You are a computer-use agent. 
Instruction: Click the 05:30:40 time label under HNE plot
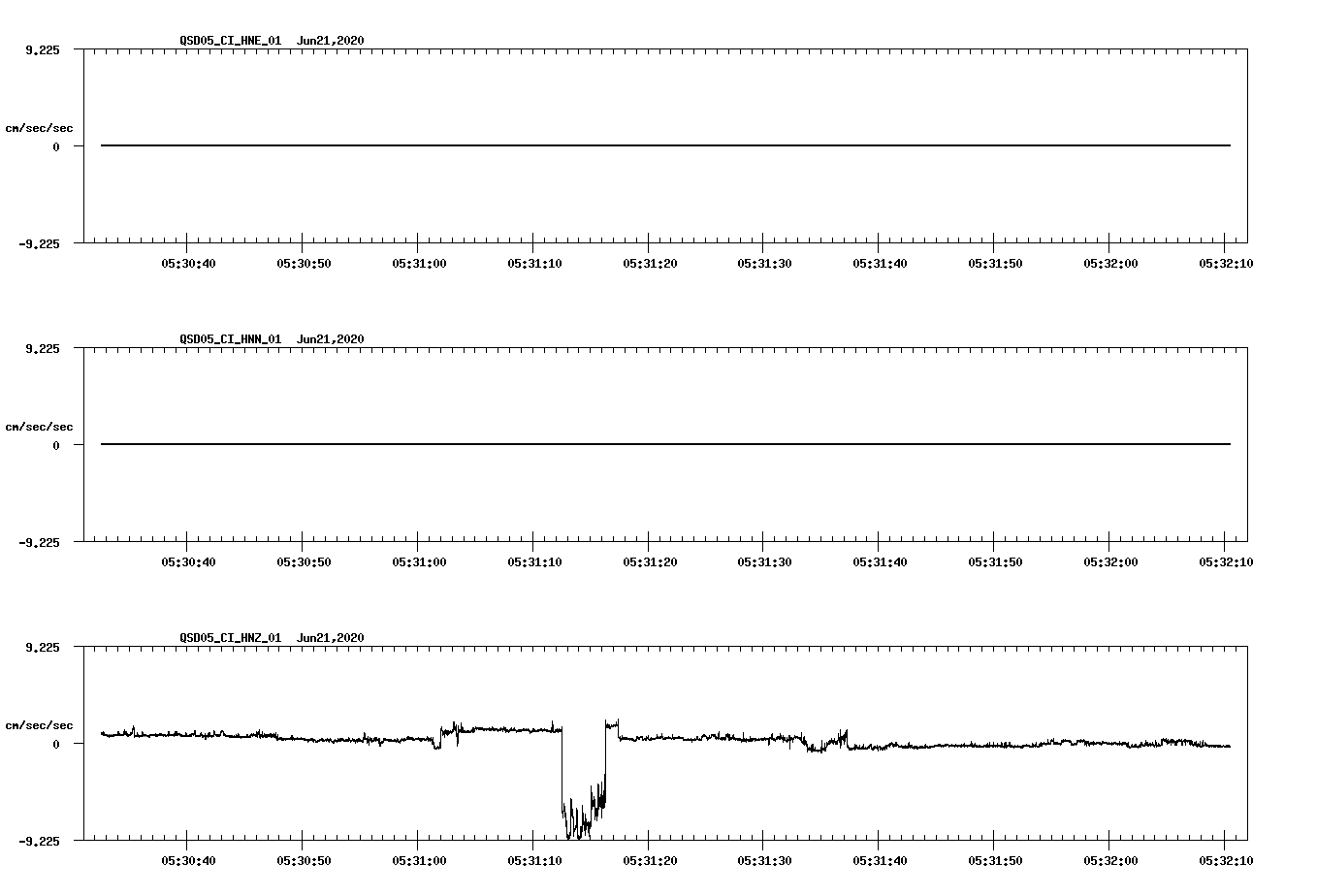click(188, 264)
